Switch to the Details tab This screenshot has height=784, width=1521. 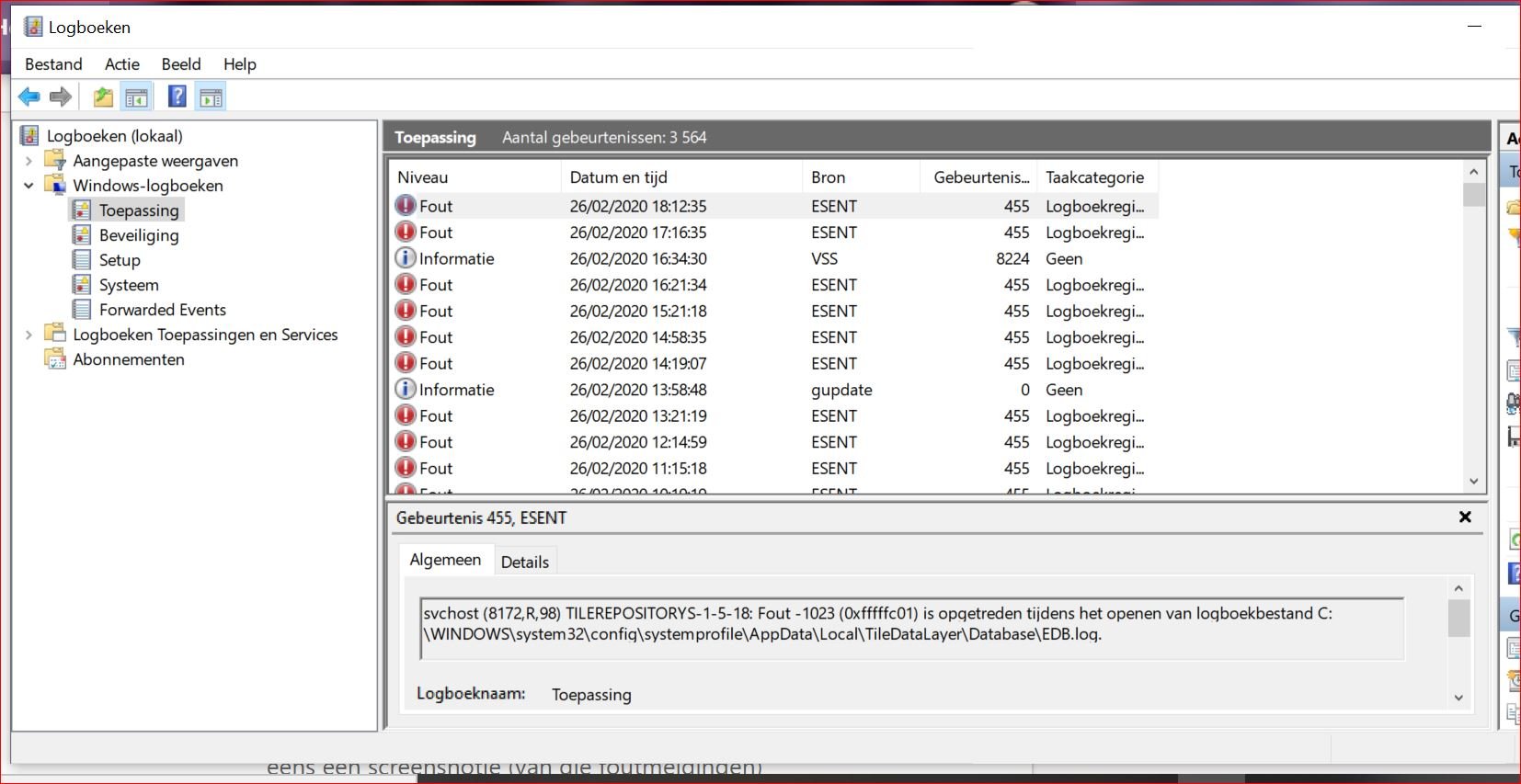525,562
